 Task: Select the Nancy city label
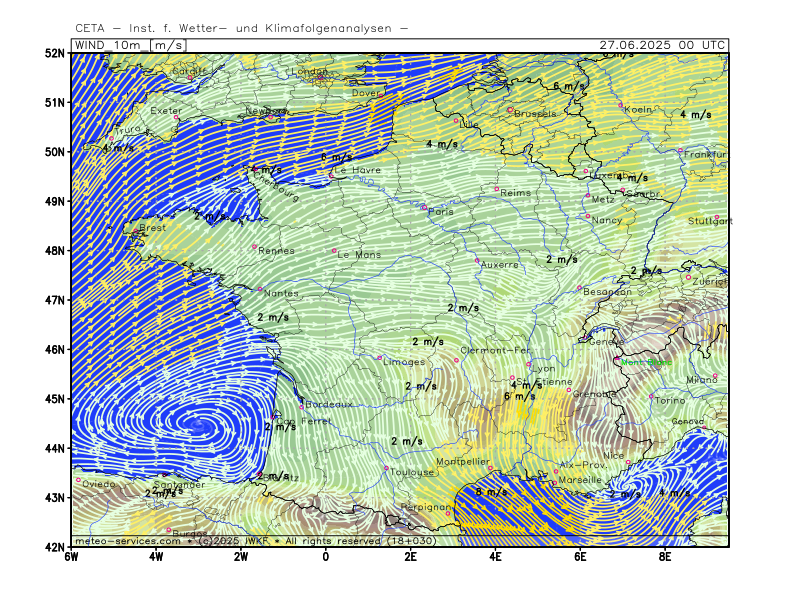(x=607, y=220)
